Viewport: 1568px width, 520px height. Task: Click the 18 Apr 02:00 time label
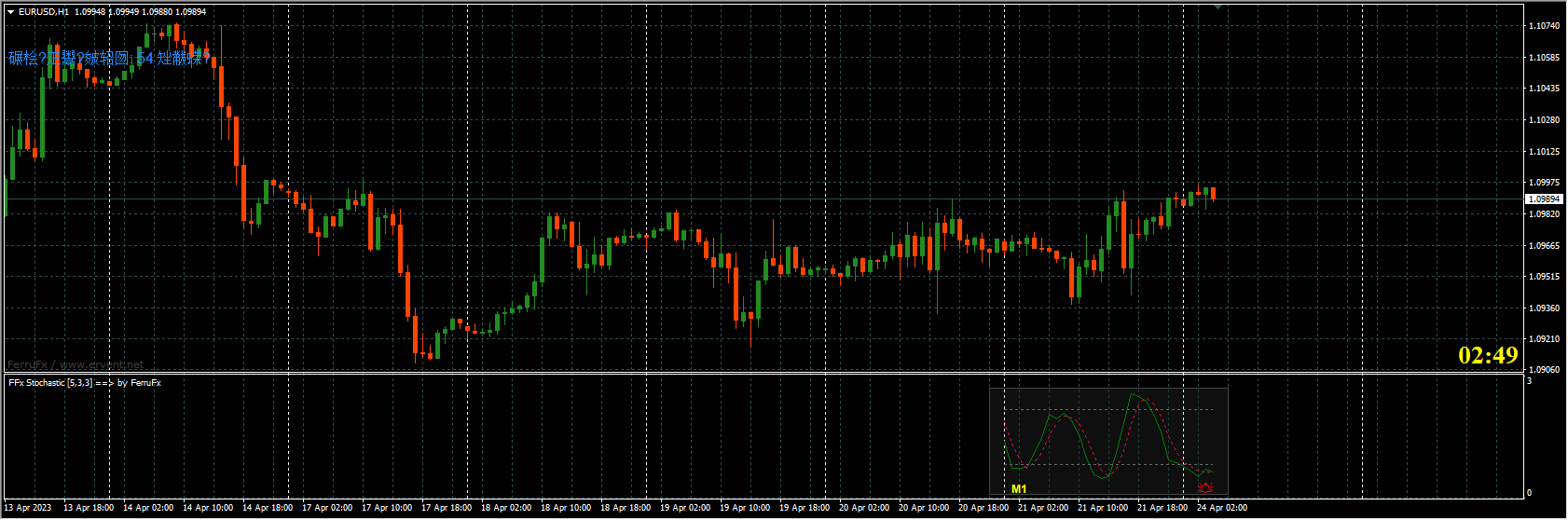coord(506,508)
